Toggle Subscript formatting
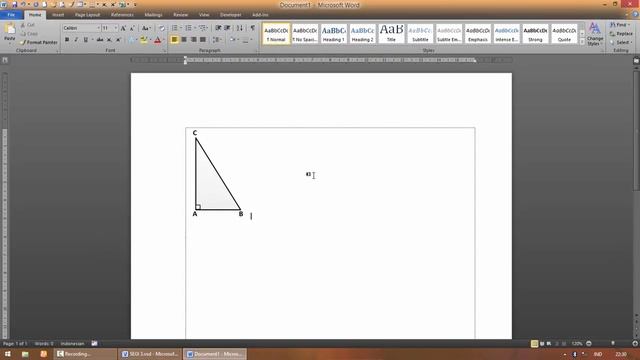The height and width of the screenshot is (360, 640). click(109, 40)
